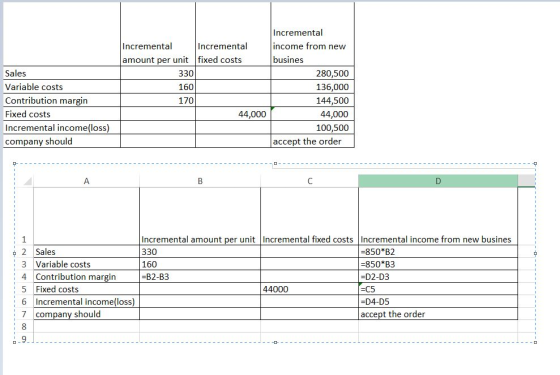Click cell with formula =850*B3
Image resolution: width=560 pixels, height=375 pixels.
click(438, 264)
